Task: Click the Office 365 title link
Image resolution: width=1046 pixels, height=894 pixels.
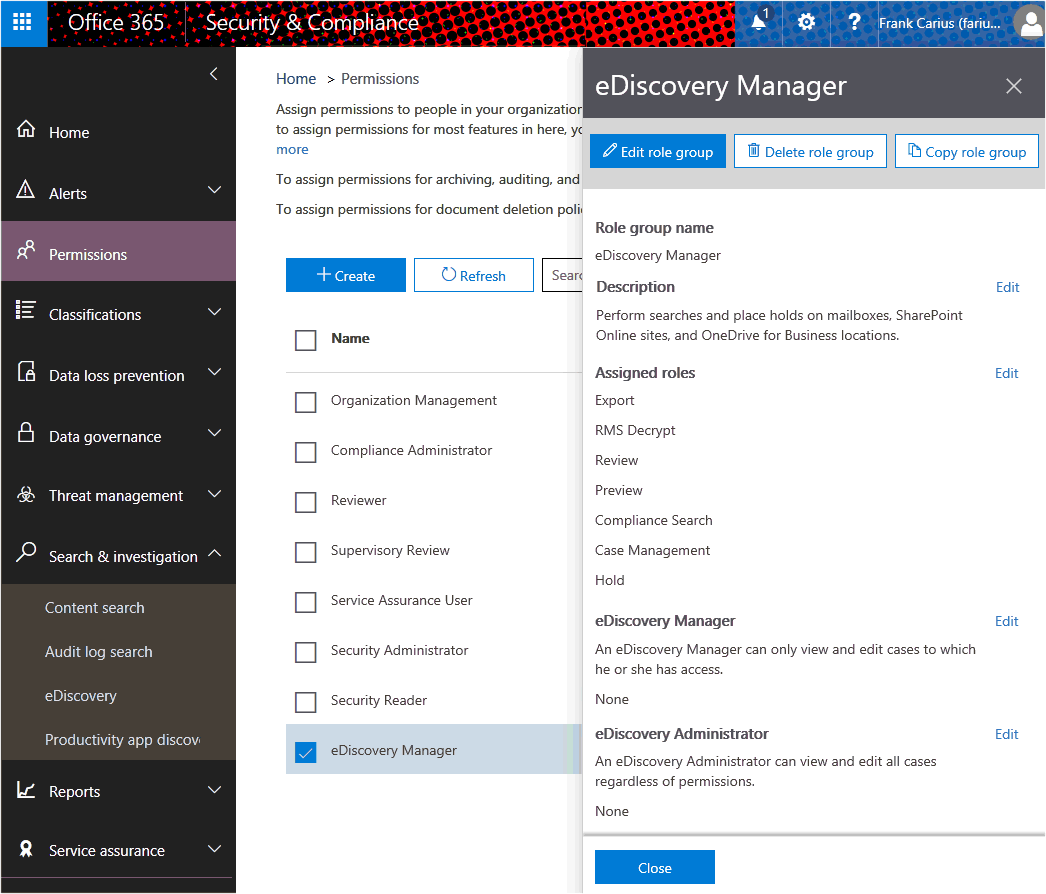Action: (x=116, y=23)
